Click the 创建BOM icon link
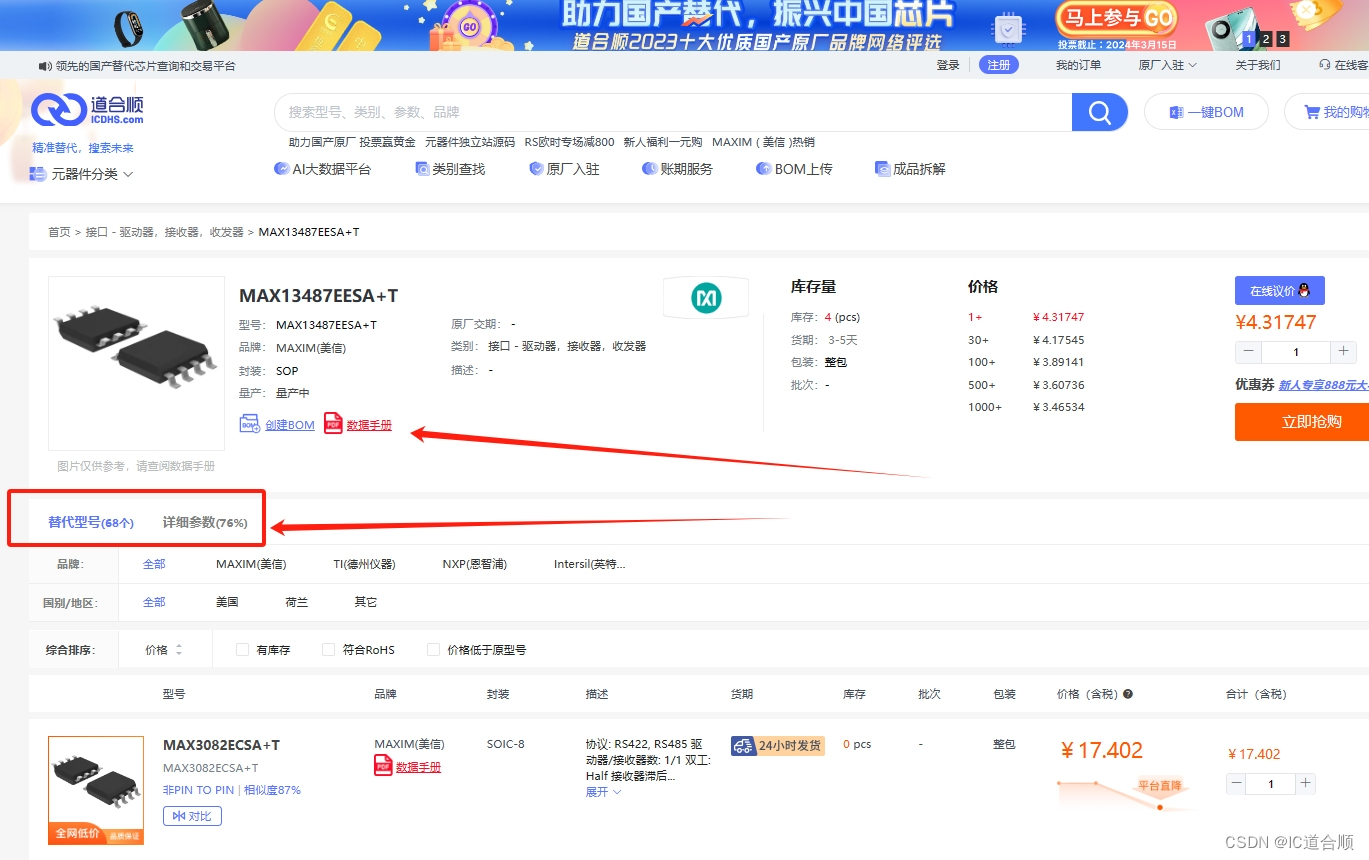 pyautogui.click(x=277, y=425)
